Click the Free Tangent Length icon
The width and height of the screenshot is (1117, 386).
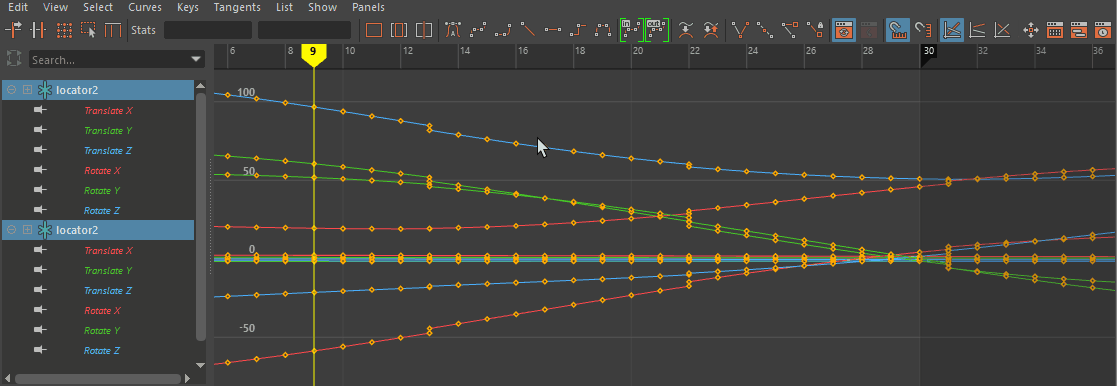(790, 30)
